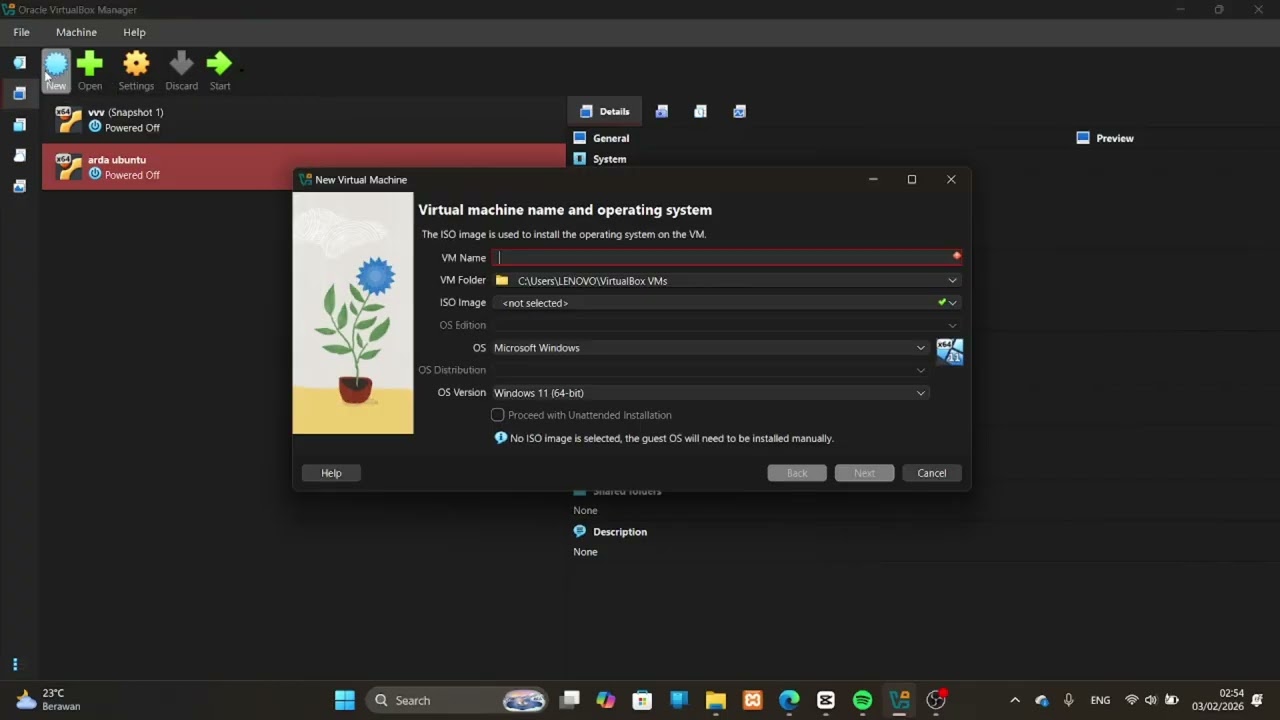Image resolution: width=1280 pixels, height=720 pixels.
Task: Click microphone icon in system tray
Action: [x=1069, y=700]
